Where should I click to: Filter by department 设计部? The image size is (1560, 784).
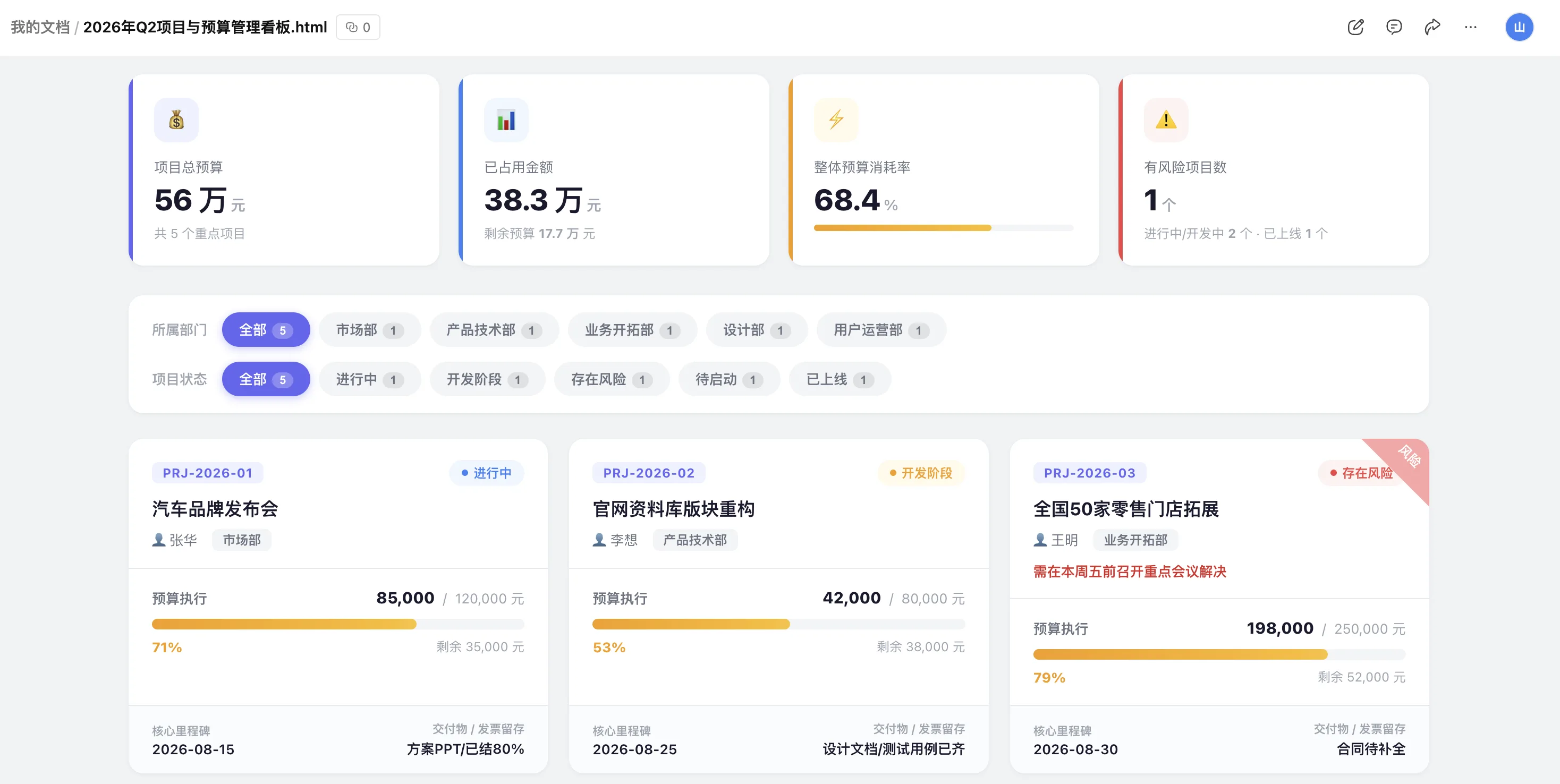[x=757, y=330]
